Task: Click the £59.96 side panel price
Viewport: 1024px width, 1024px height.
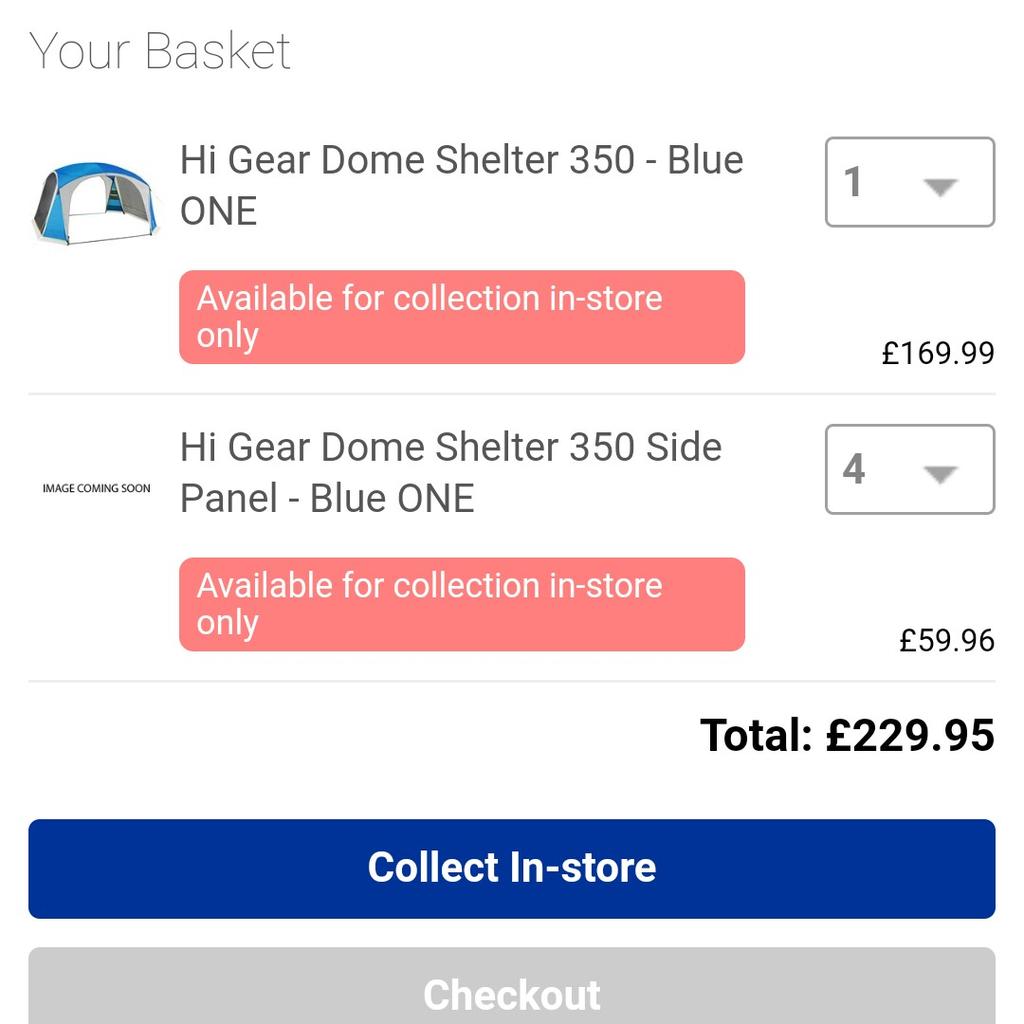Action: coord(946,641)
